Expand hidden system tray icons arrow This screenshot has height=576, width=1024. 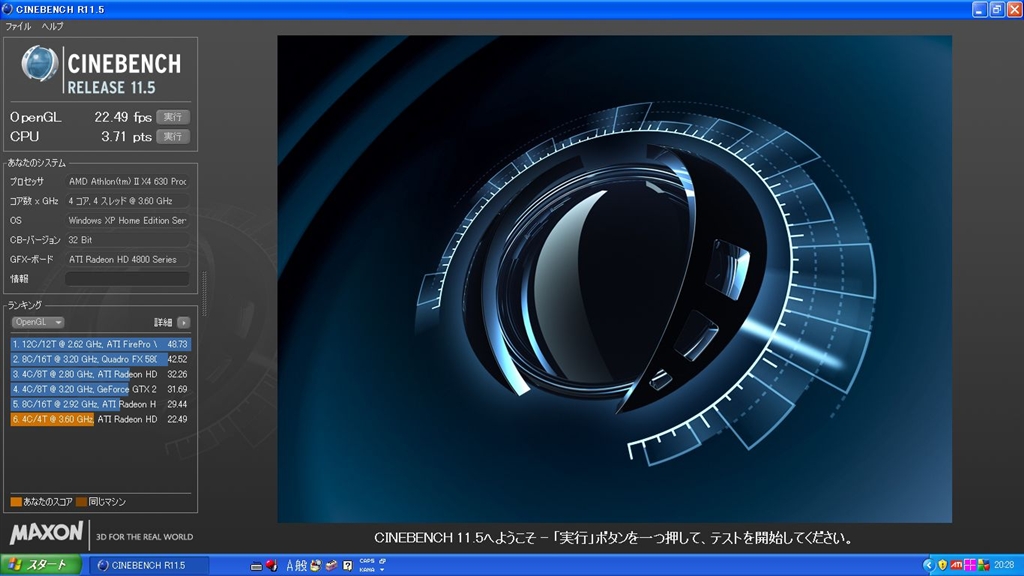[x=929, y=565]
